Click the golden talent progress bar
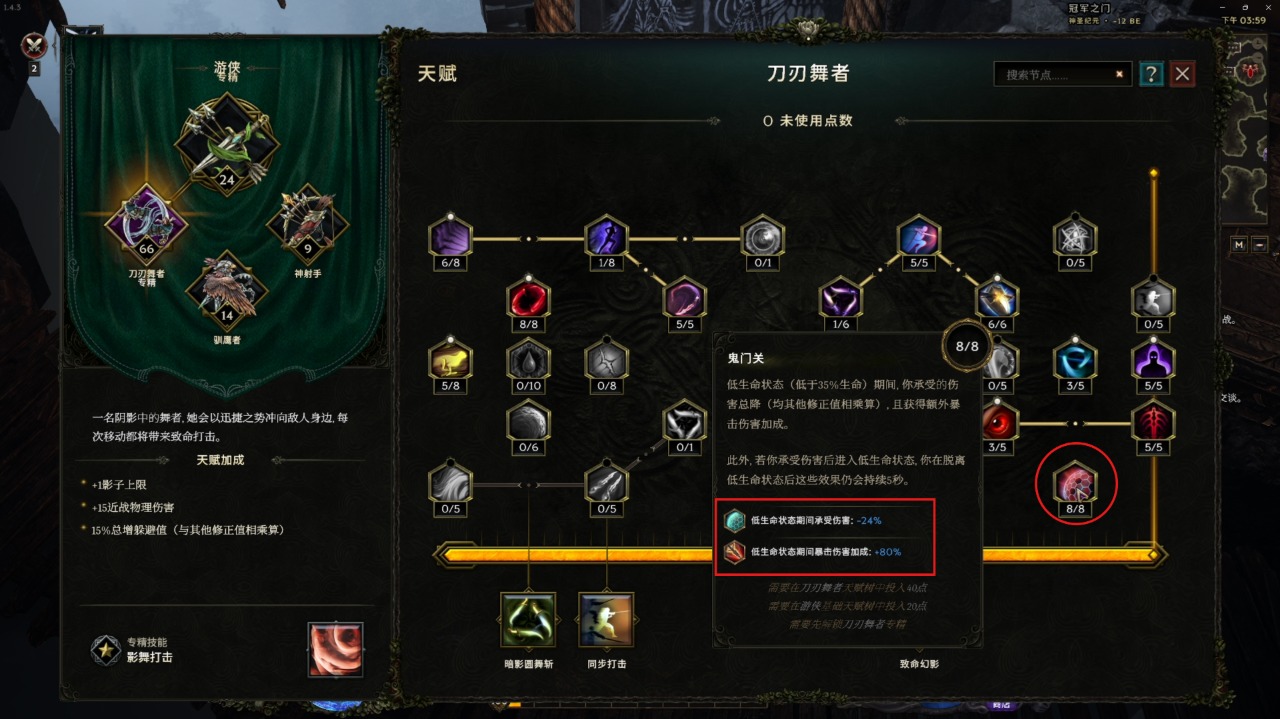The width and height of the screenshot is (1280, 719). point(798,554)
